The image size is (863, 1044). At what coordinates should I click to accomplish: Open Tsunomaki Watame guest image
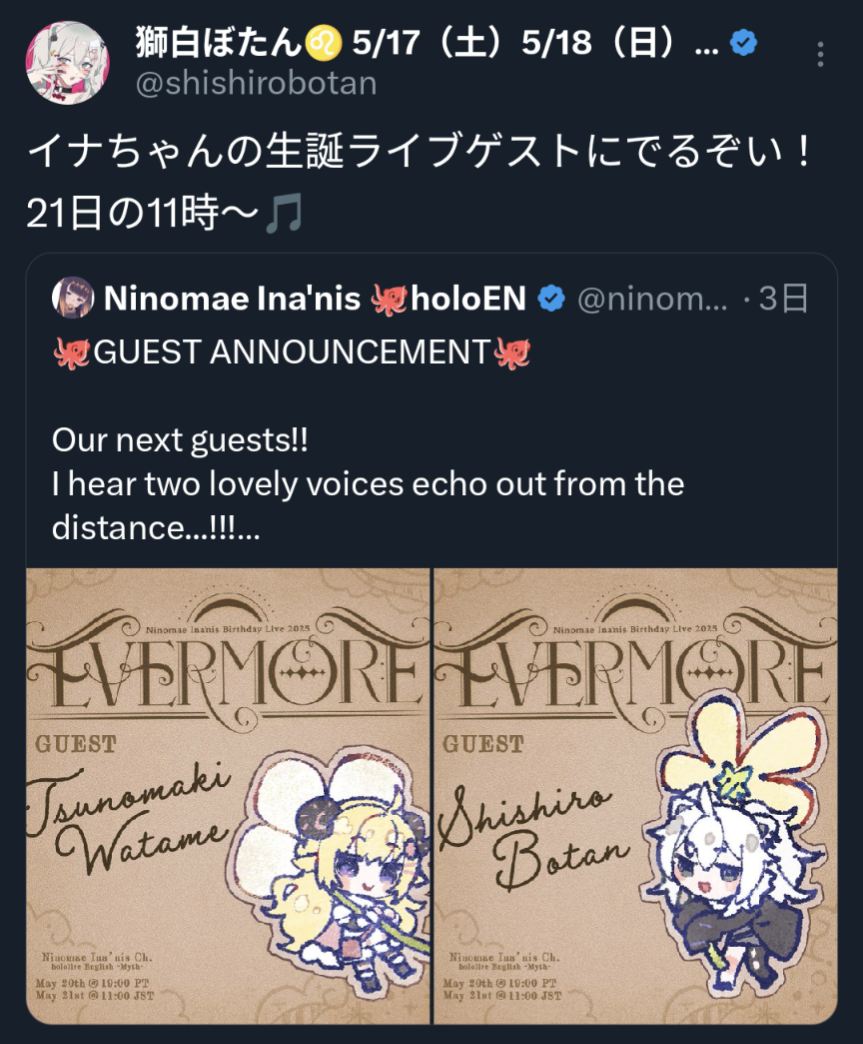[x=228, y=796]
